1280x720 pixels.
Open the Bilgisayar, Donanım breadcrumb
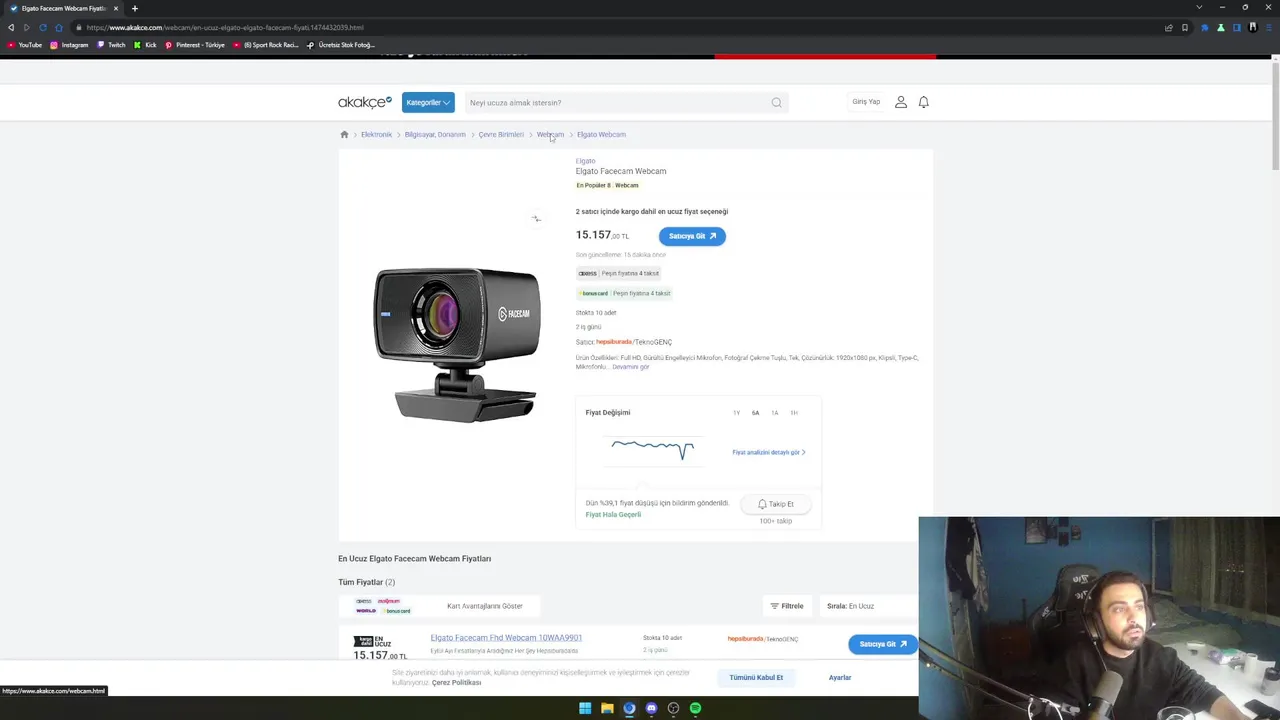(435, 134)
